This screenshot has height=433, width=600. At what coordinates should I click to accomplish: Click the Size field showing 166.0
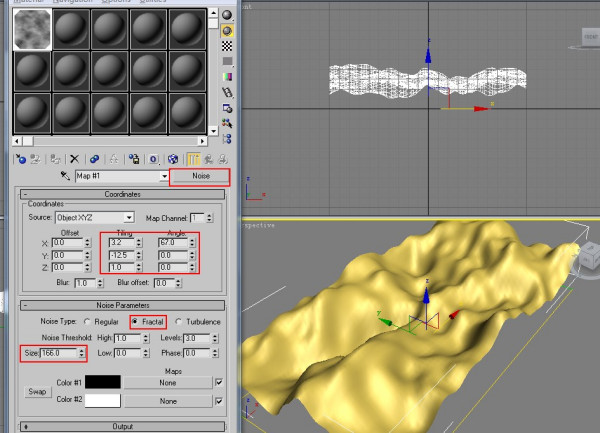59,353
